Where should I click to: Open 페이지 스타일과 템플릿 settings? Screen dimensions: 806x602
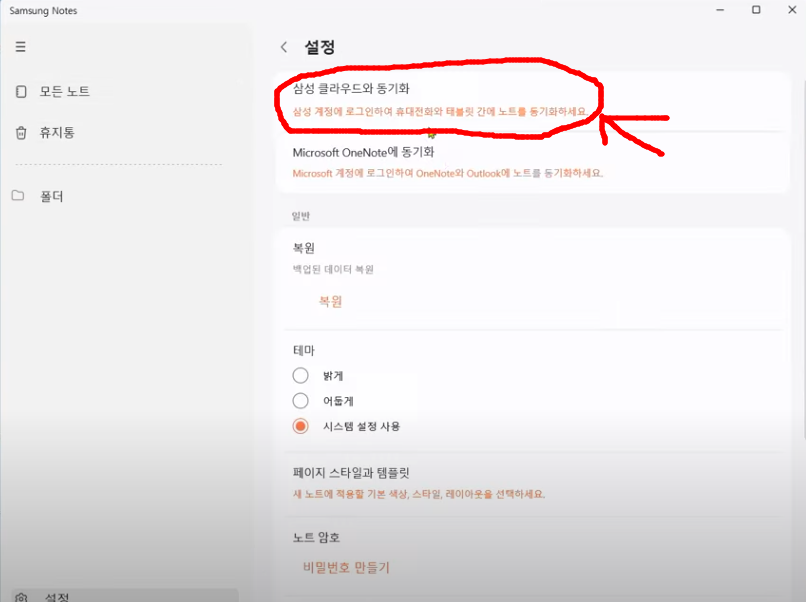coord(351,473)
